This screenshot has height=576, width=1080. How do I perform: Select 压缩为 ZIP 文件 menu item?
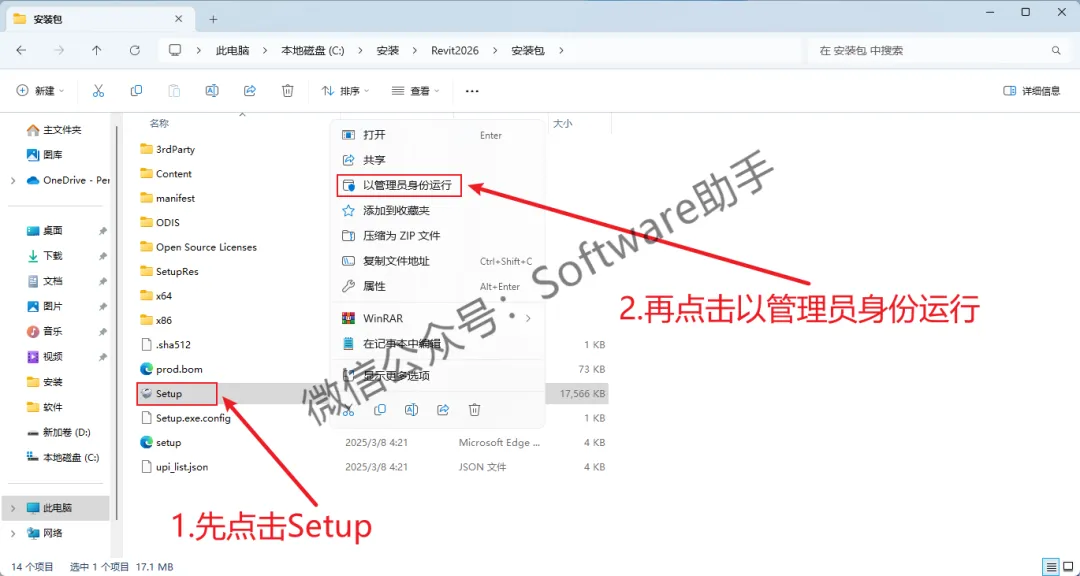point(438,236)
